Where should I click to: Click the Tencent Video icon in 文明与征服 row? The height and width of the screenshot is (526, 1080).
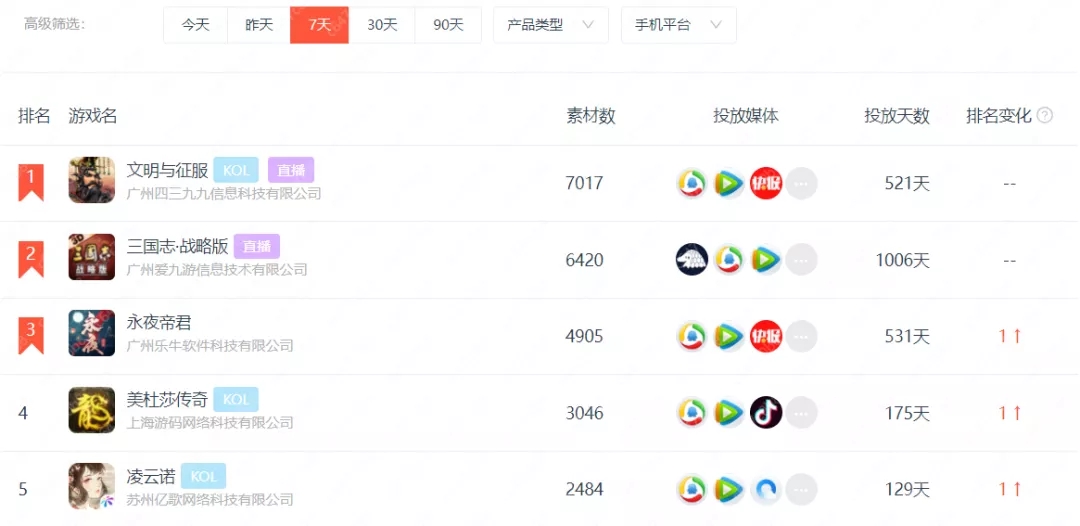[x=729, y=183]
